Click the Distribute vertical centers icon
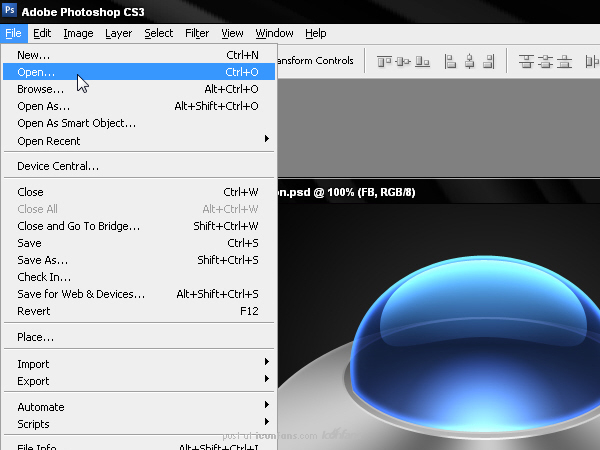The width and height of the screenshot is (600, 450). 545,61
